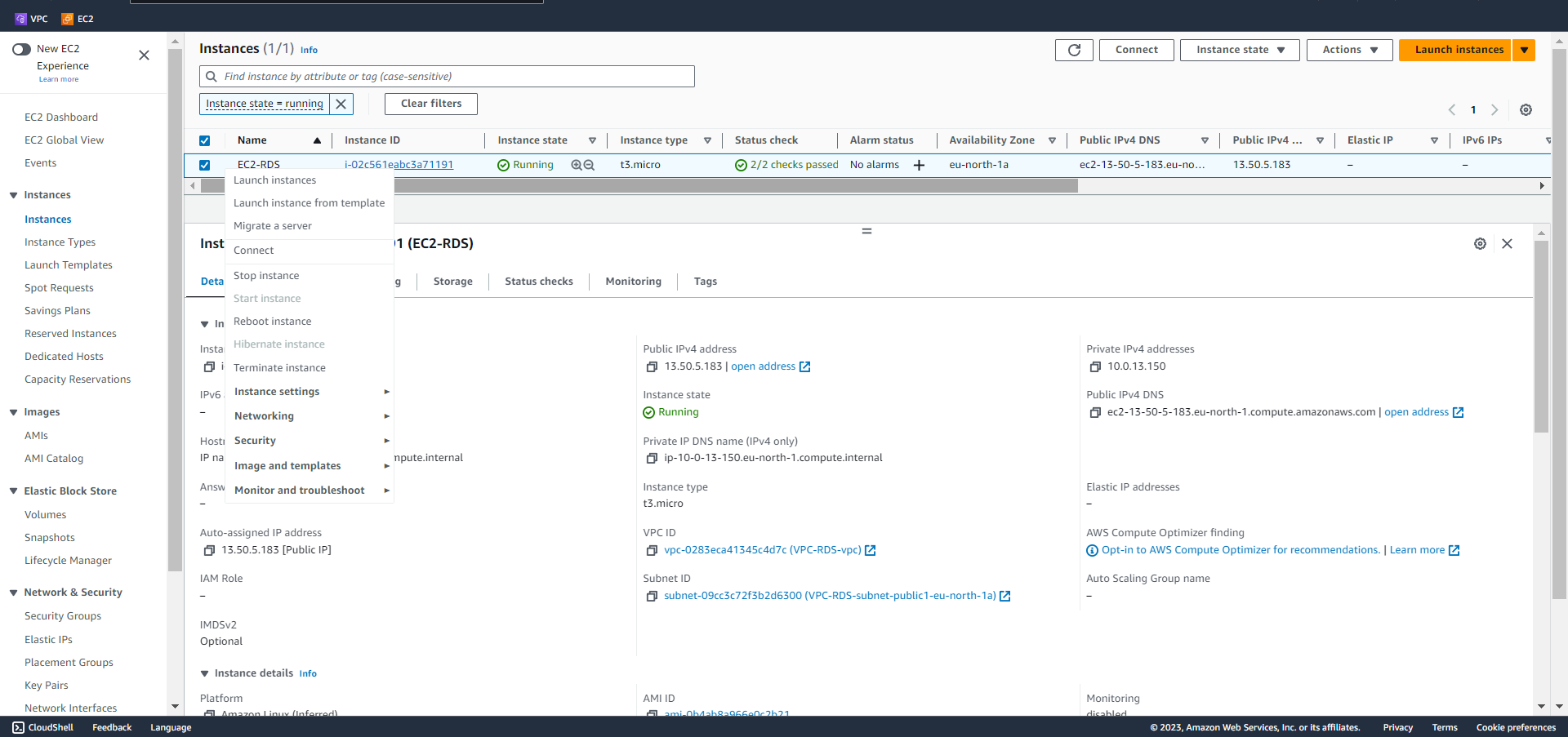
Task: Click the sidebar scroll down arrow
Action: coord(175,707)
